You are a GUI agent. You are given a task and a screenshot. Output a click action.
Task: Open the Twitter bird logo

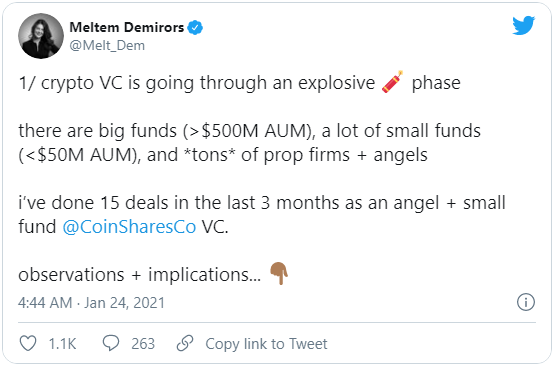pyautogui.click(x=523, y=26)
